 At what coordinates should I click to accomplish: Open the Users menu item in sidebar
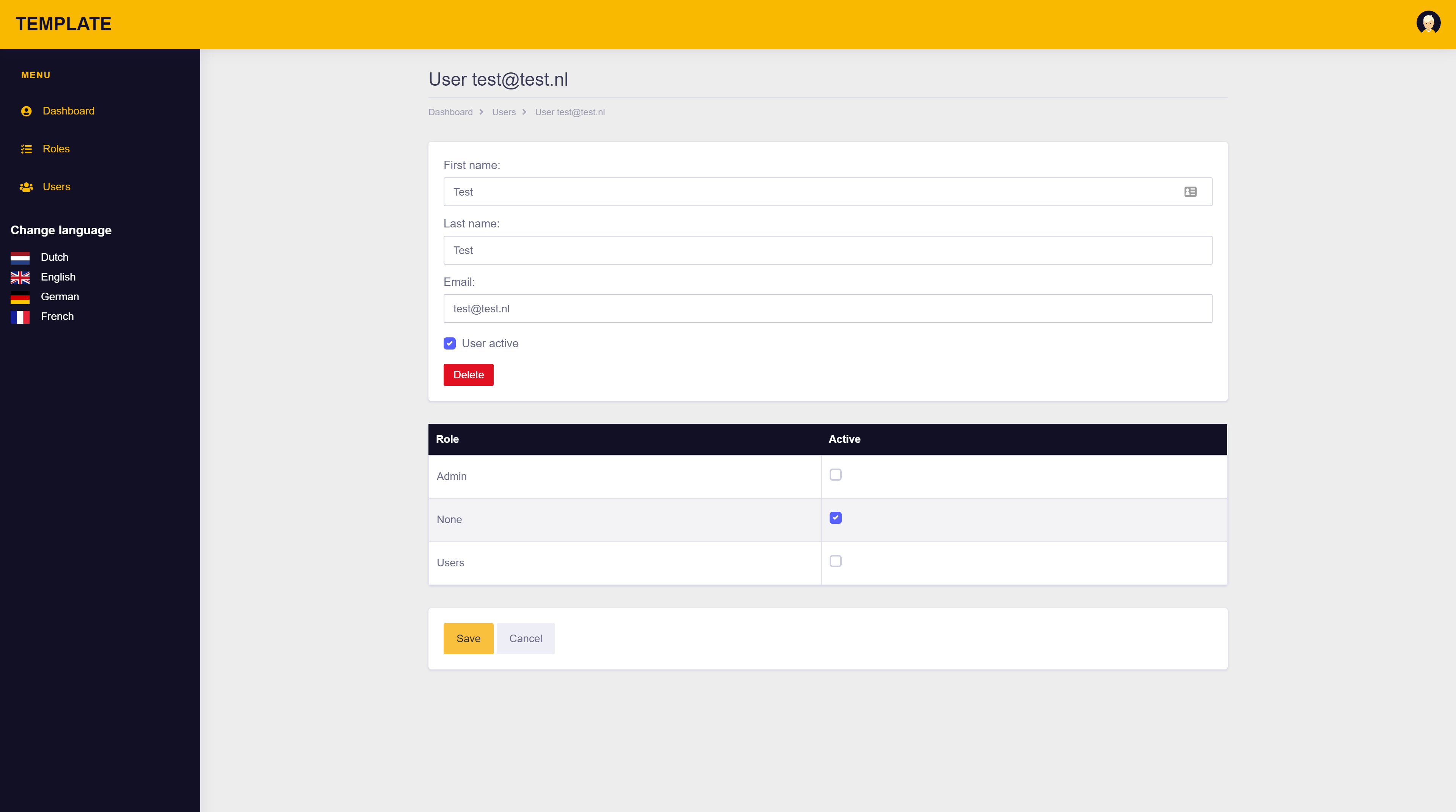(x=56, y=187)
